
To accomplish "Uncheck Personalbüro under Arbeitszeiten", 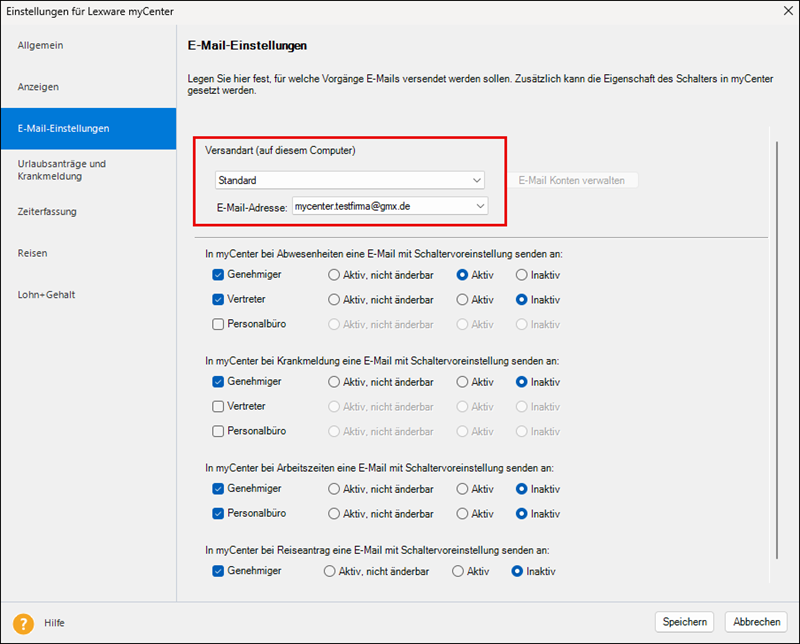I will tap(218, 513).
